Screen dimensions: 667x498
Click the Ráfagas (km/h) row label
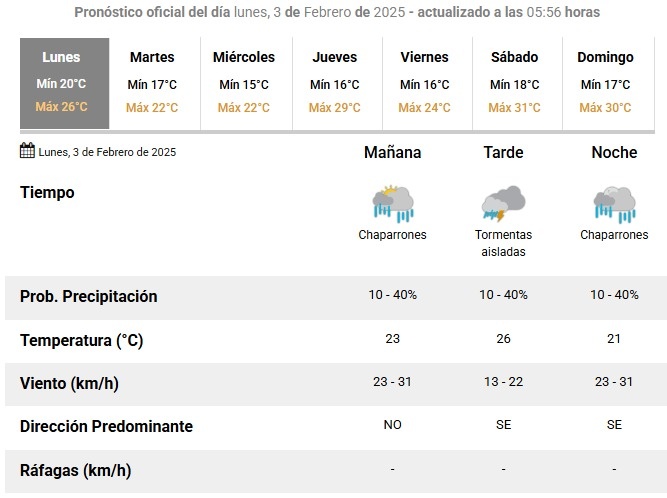coord(75,470)
